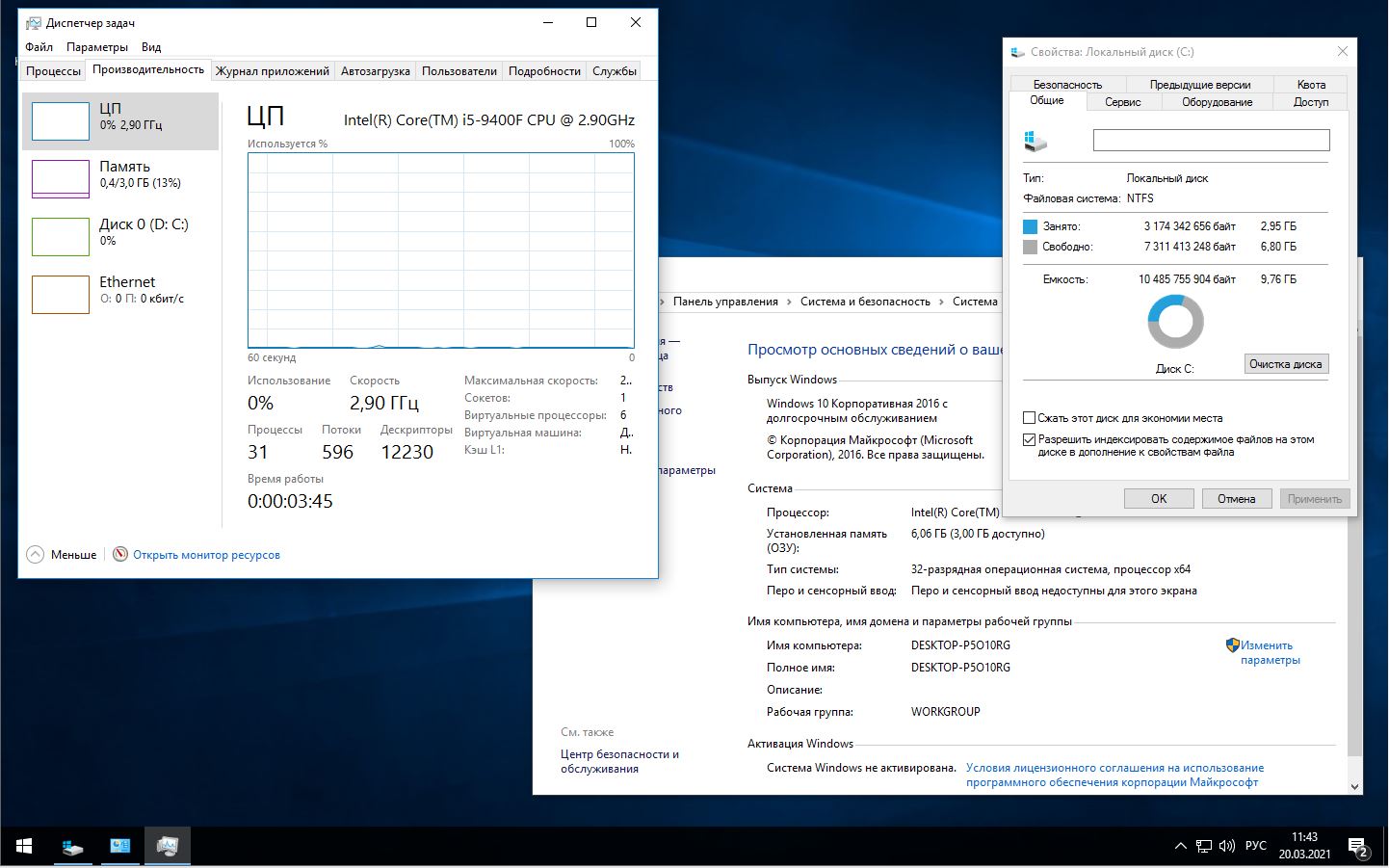1389x868 pixels.
Task: Click the disk label input field
Action: (x=1211, y=141)
